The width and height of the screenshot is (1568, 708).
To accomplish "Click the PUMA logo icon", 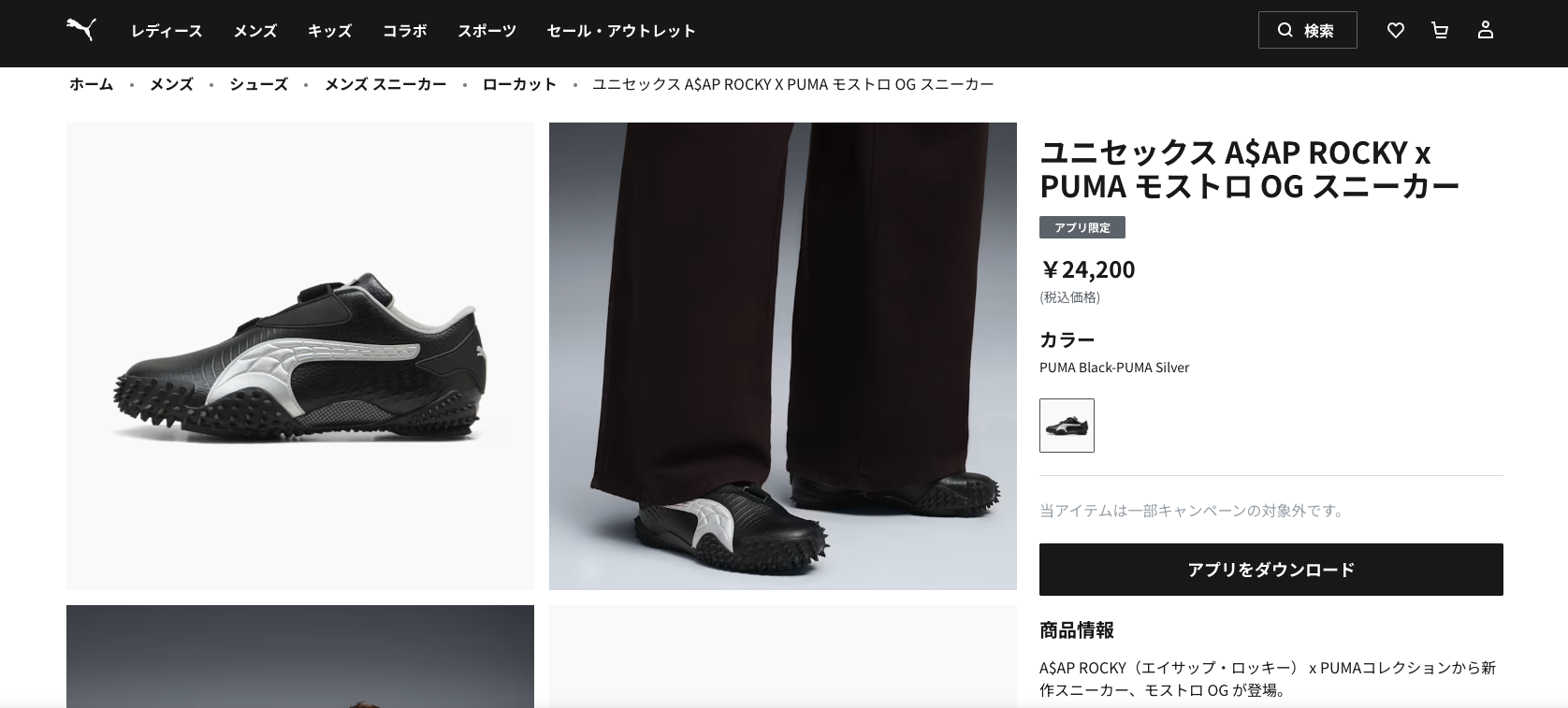I will pos(81,30).
